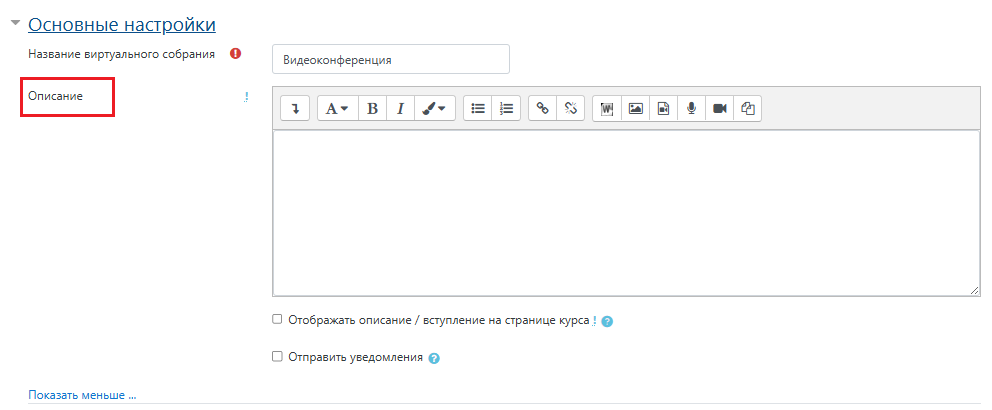Screen dimensions: 992x410
Task: Click the Word import icon
Action: [x=607, y=109]
